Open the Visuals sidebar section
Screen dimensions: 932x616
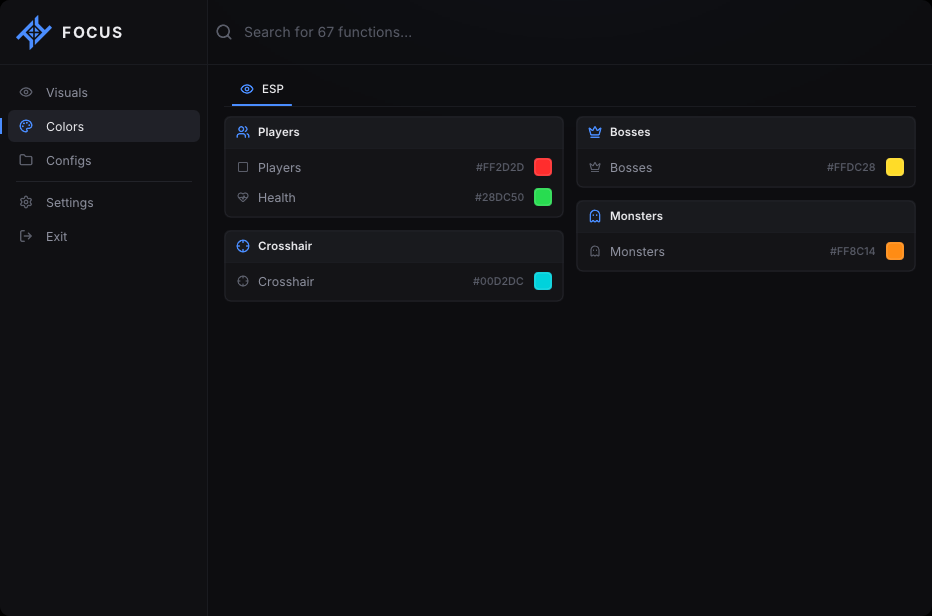[104, 92]
